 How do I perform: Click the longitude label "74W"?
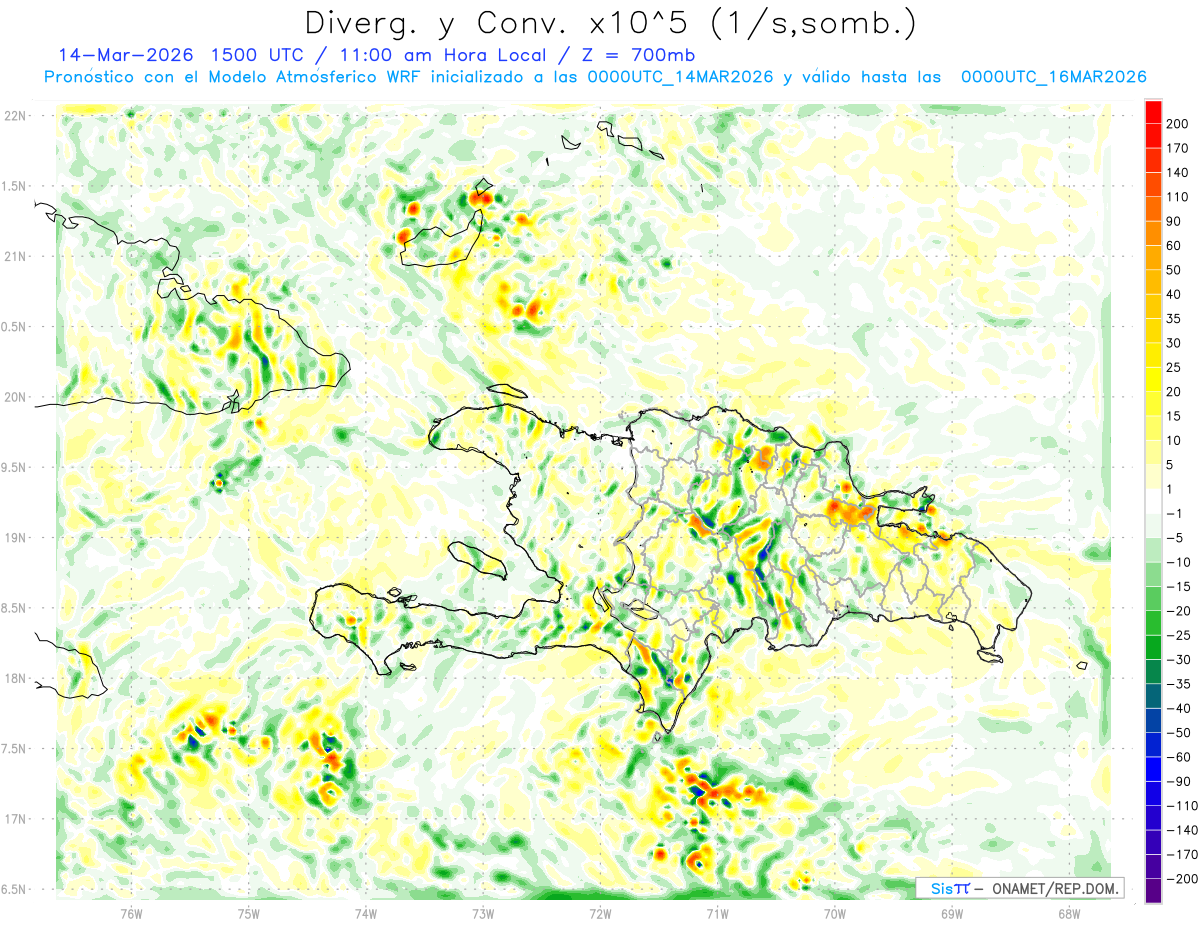(x=366, y=913)
